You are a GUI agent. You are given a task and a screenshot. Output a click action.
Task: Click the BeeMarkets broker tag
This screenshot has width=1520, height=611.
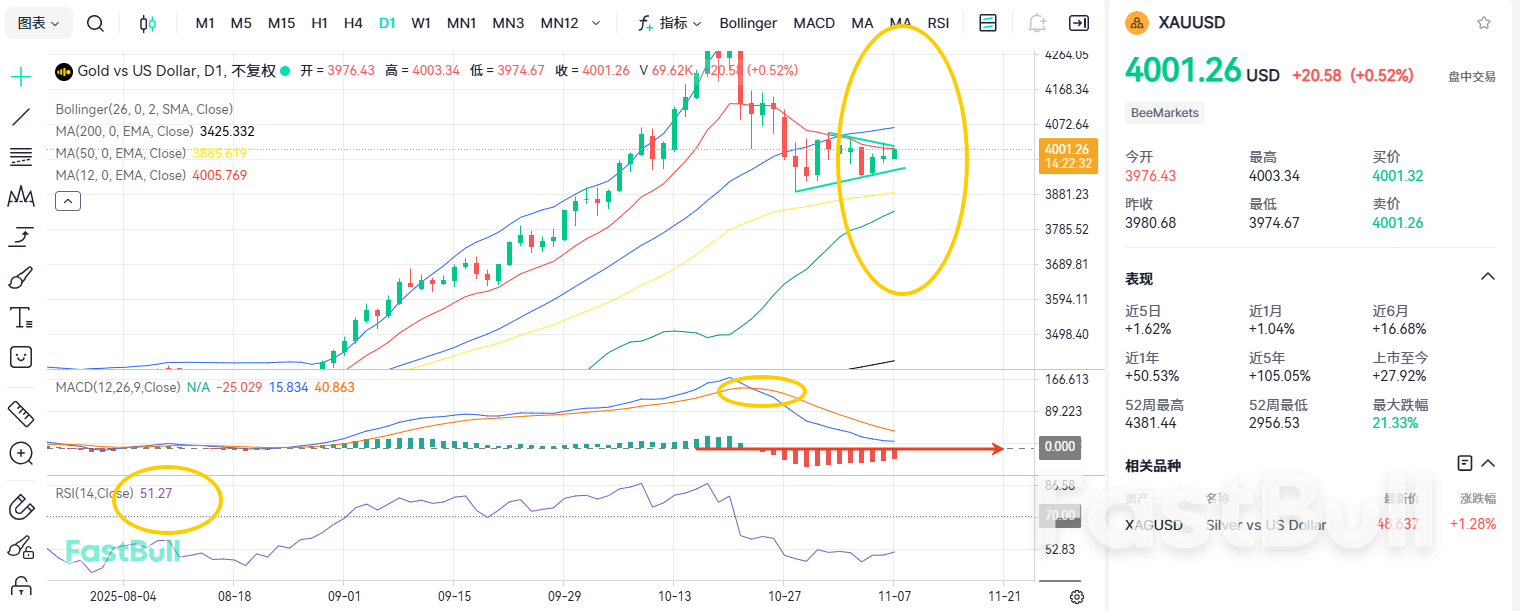point(1164,113)
